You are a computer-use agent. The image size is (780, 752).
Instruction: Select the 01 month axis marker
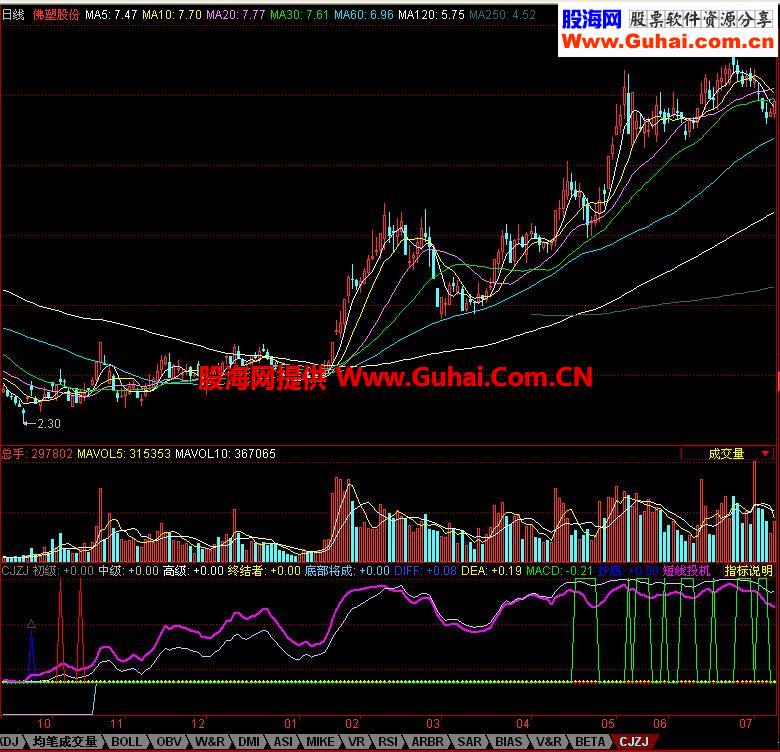(291, 724)
